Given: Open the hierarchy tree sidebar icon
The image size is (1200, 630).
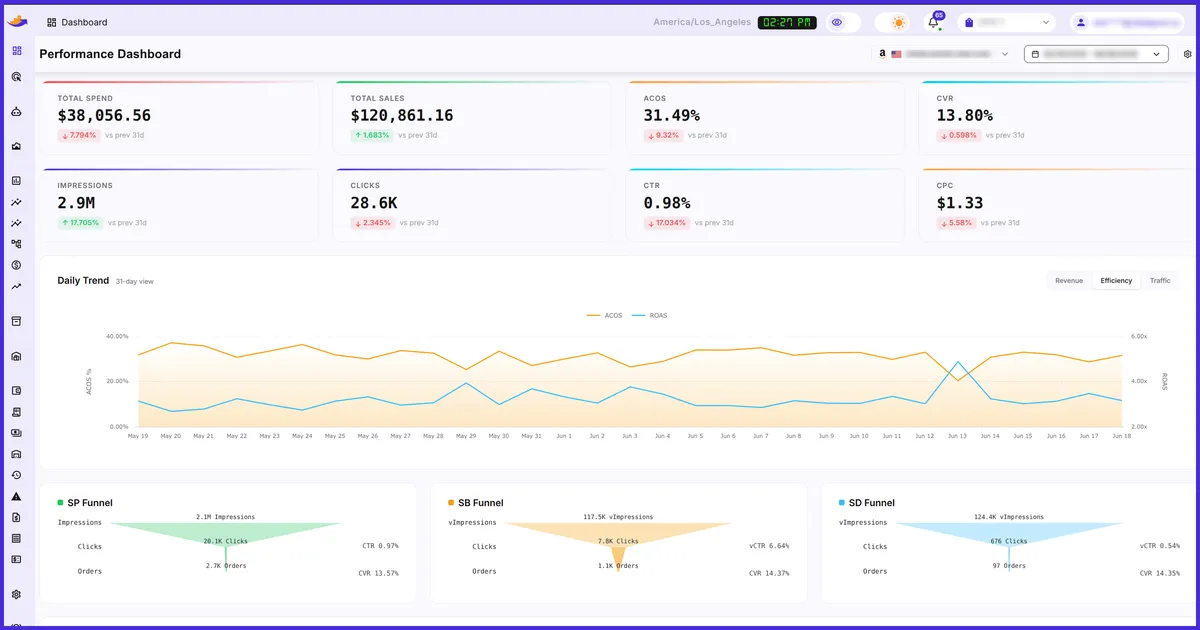Looking at the screenshot, I should pyautogui.click(x=16, y=244).
